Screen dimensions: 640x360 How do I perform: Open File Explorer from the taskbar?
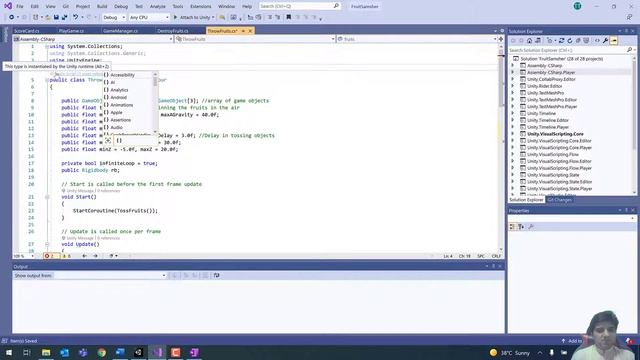tap(46, 352)
